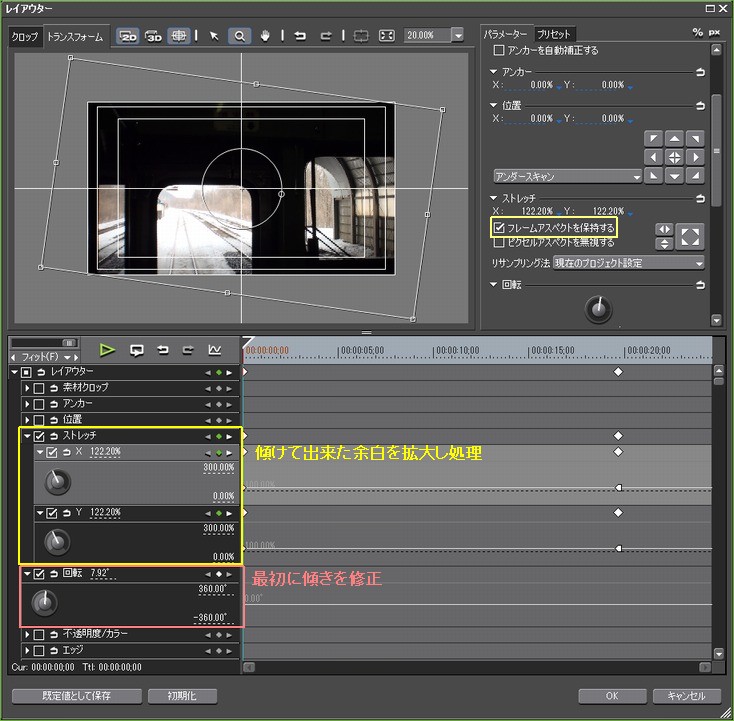
Task: Click the 既定値として保存 button
Action: pos(76,695)
